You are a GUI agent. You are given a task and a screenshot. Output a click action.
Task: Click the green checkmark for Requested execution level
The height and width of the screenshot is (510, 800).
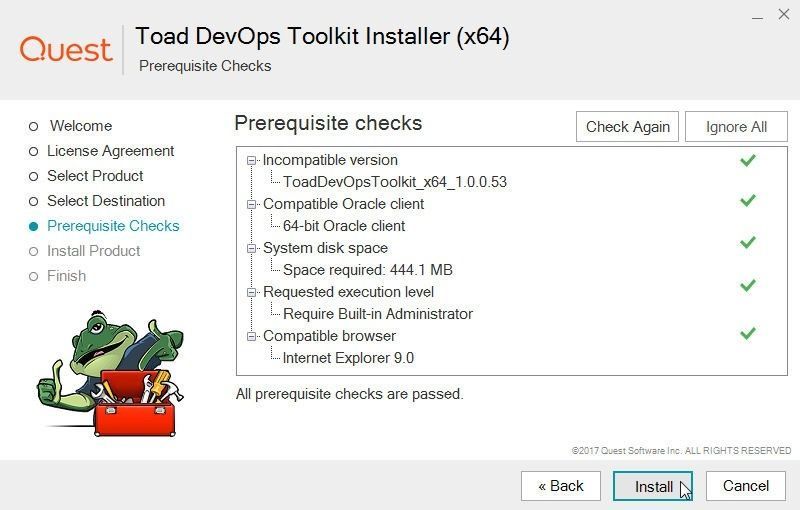pos(747,285)
